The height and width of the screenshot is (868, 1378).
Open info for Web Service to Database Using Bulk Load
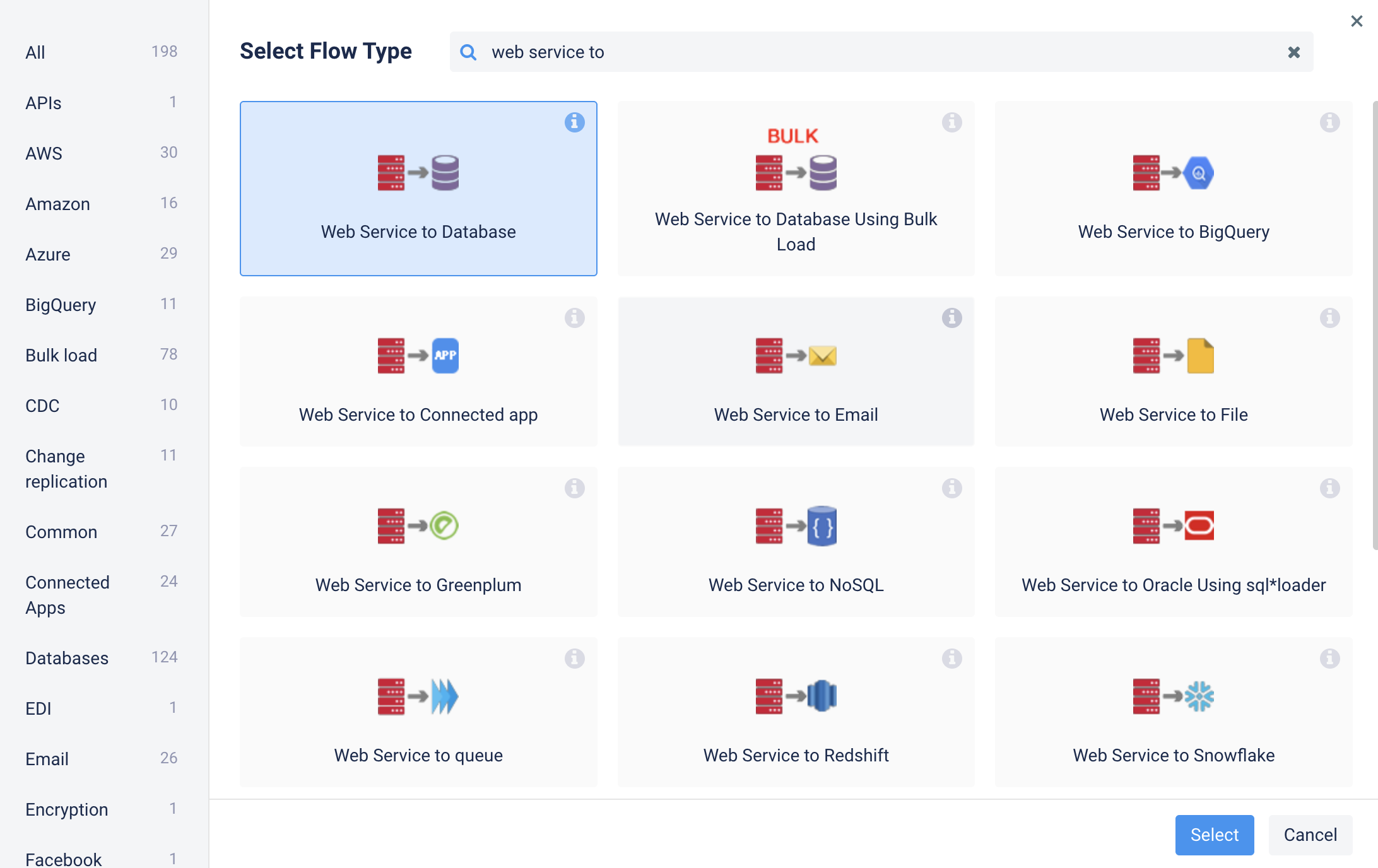coord(951,122)
